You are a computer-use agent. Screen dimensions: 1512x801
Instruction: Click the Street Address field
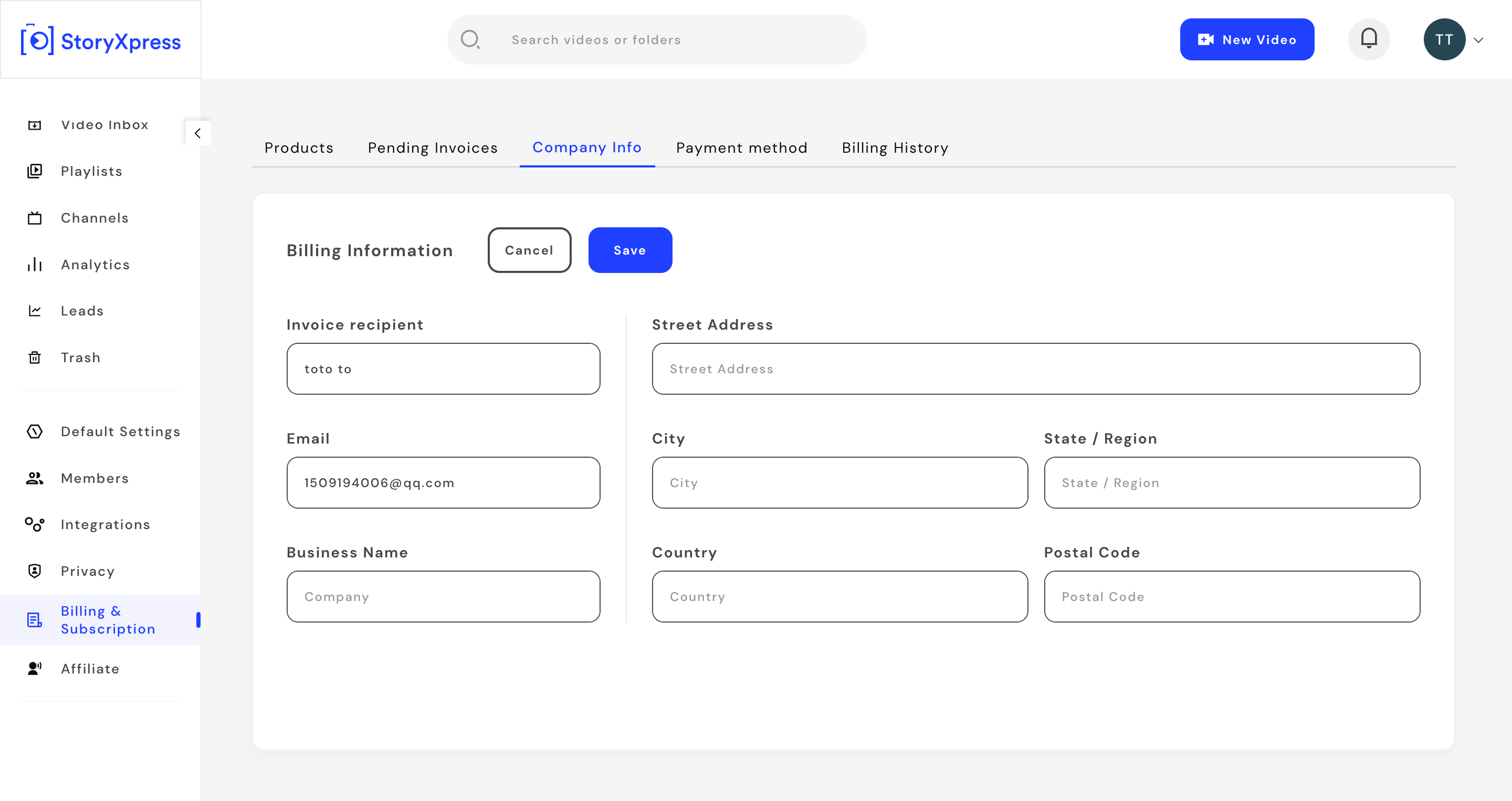pos(1036,368)
